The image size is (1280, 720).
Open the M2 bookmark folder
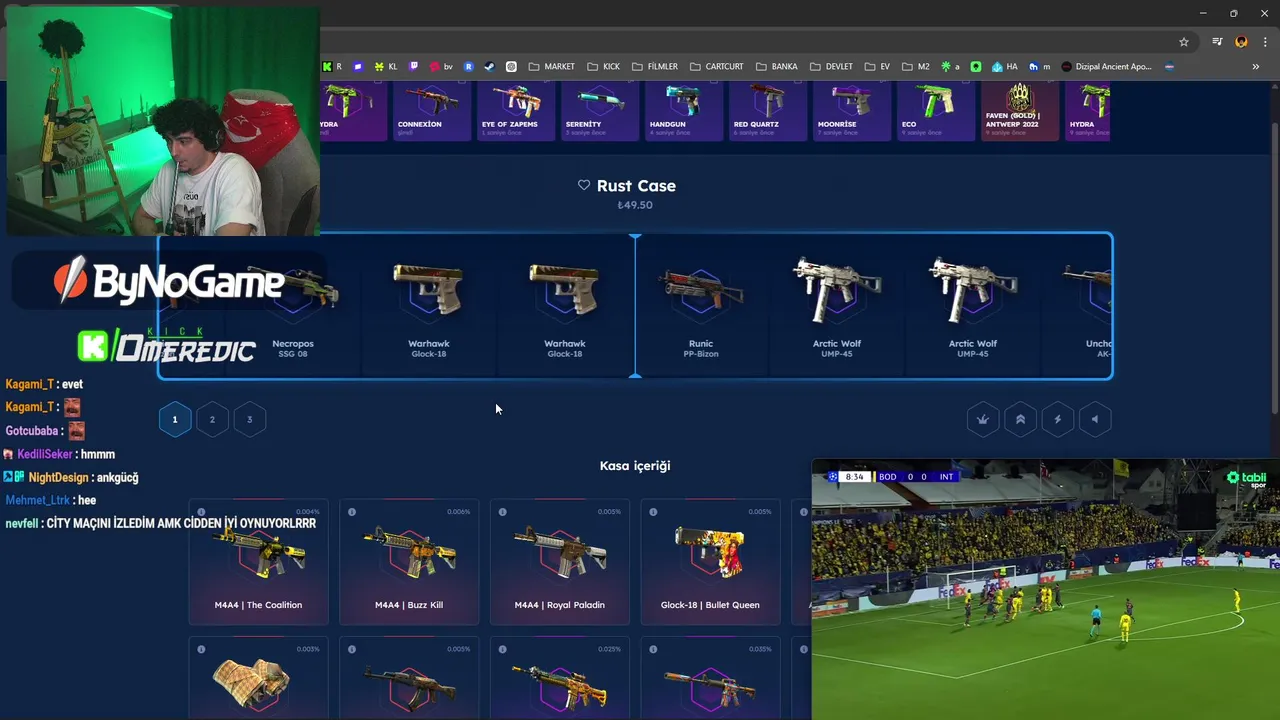tap(915, 67)
